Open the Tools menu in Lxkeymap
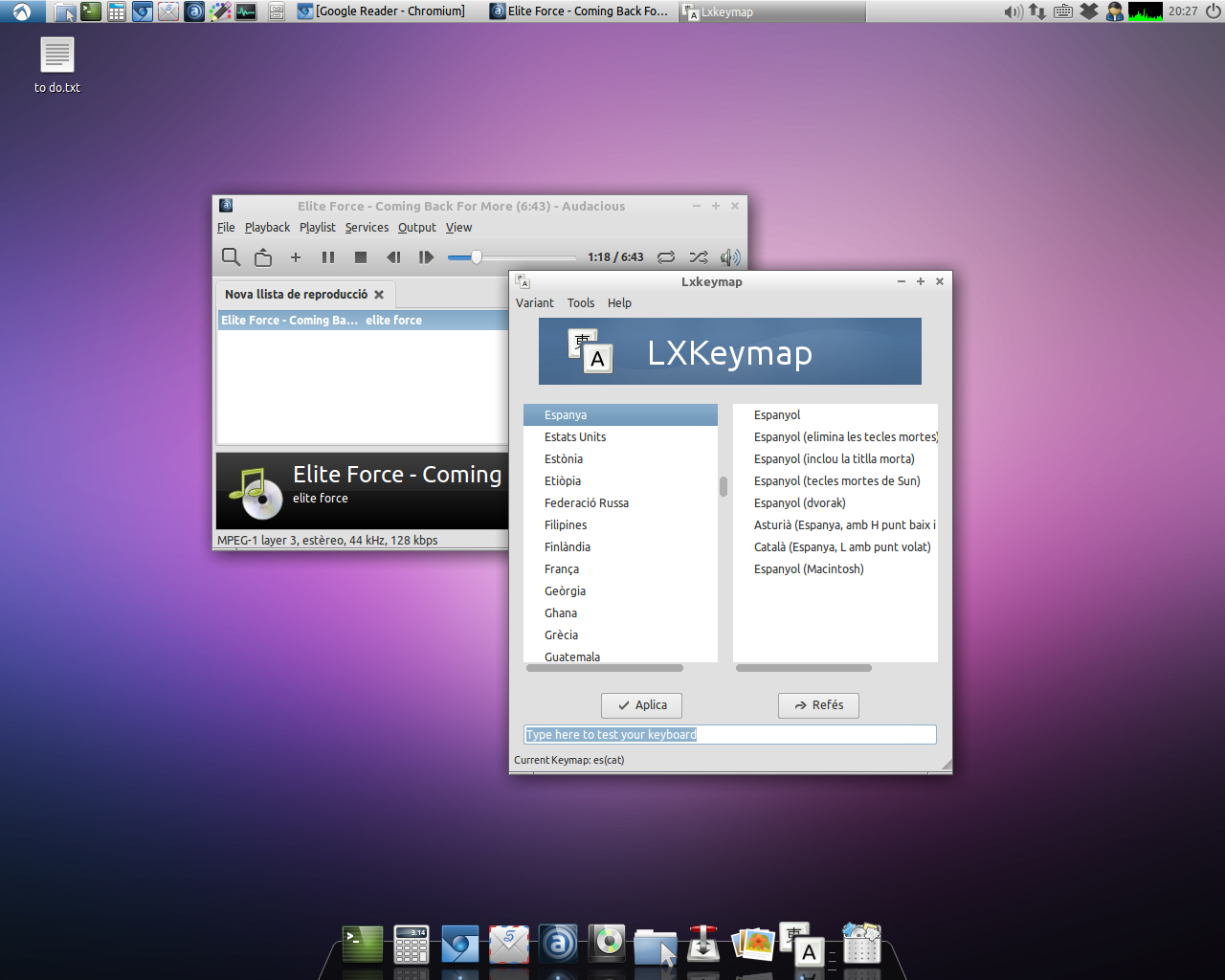The height and width of the screenshot is (980, 1225). click(581, 302)
